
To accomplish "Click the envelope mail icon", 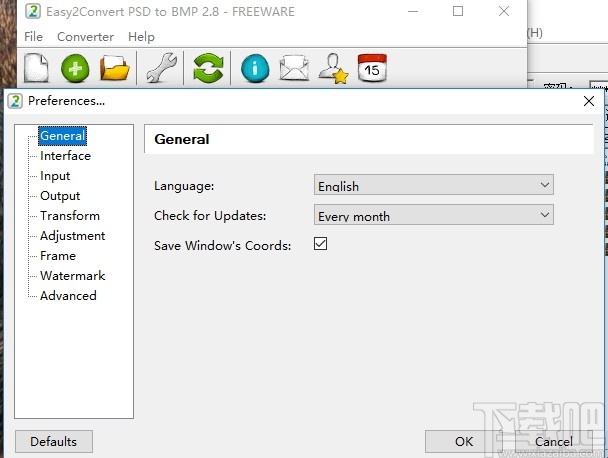I will pyautogui.click(x=294, y=68).
